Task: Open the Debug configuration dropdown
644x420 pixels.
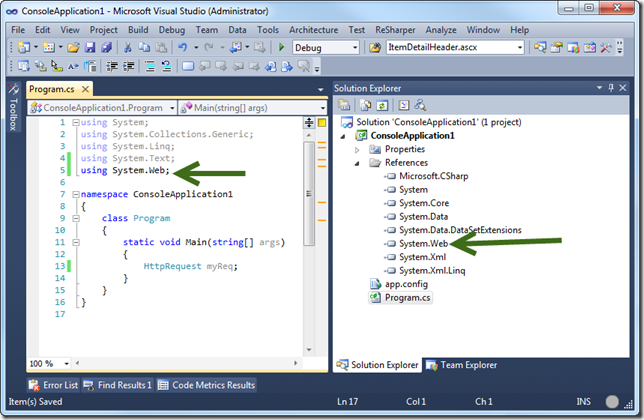Action: click(x=355, y=48)
